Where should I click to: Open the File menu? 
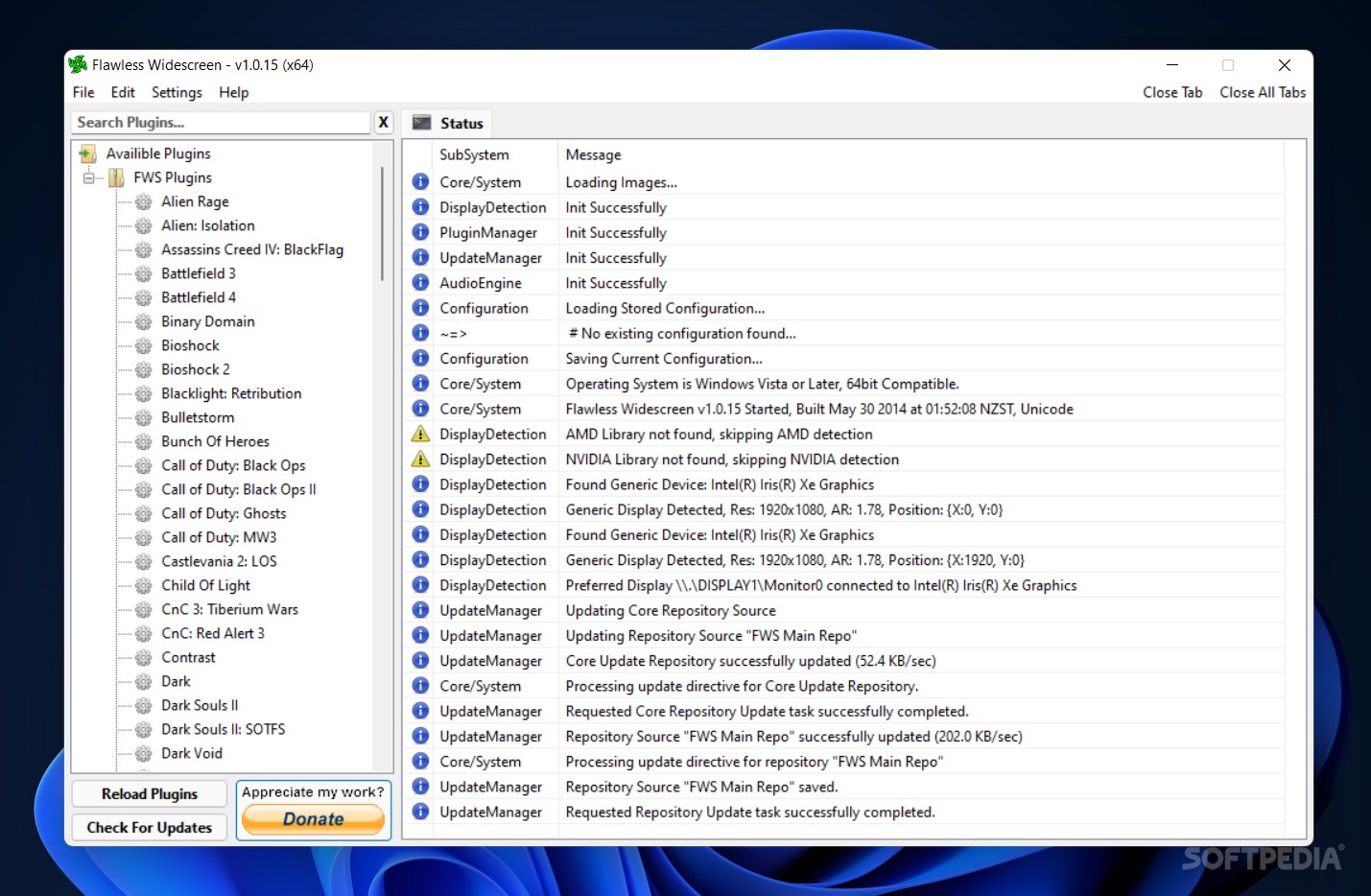(x=83, y=92)
